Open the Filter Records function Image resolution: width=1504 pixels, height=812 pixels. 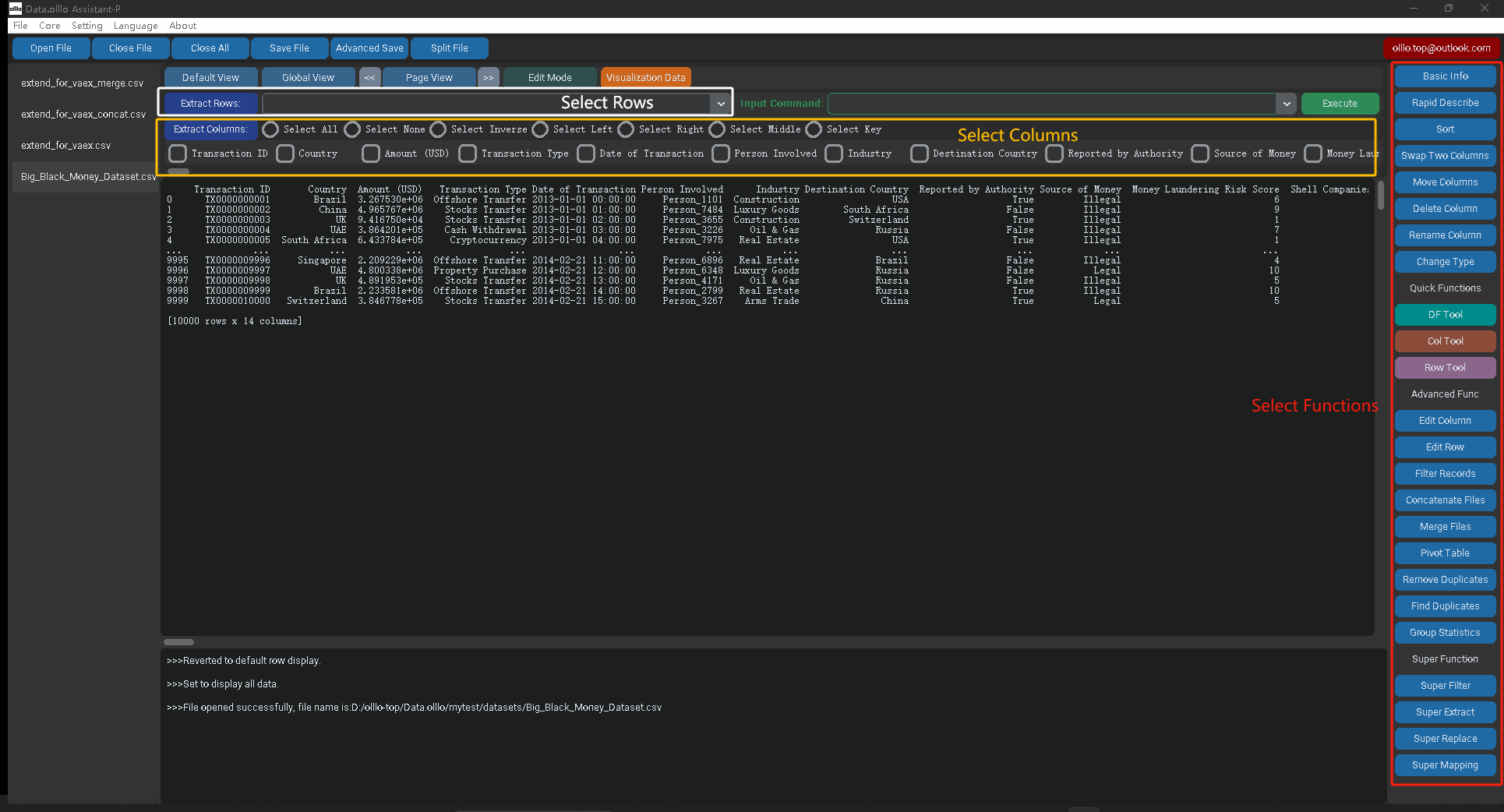tap(1445, 474)
